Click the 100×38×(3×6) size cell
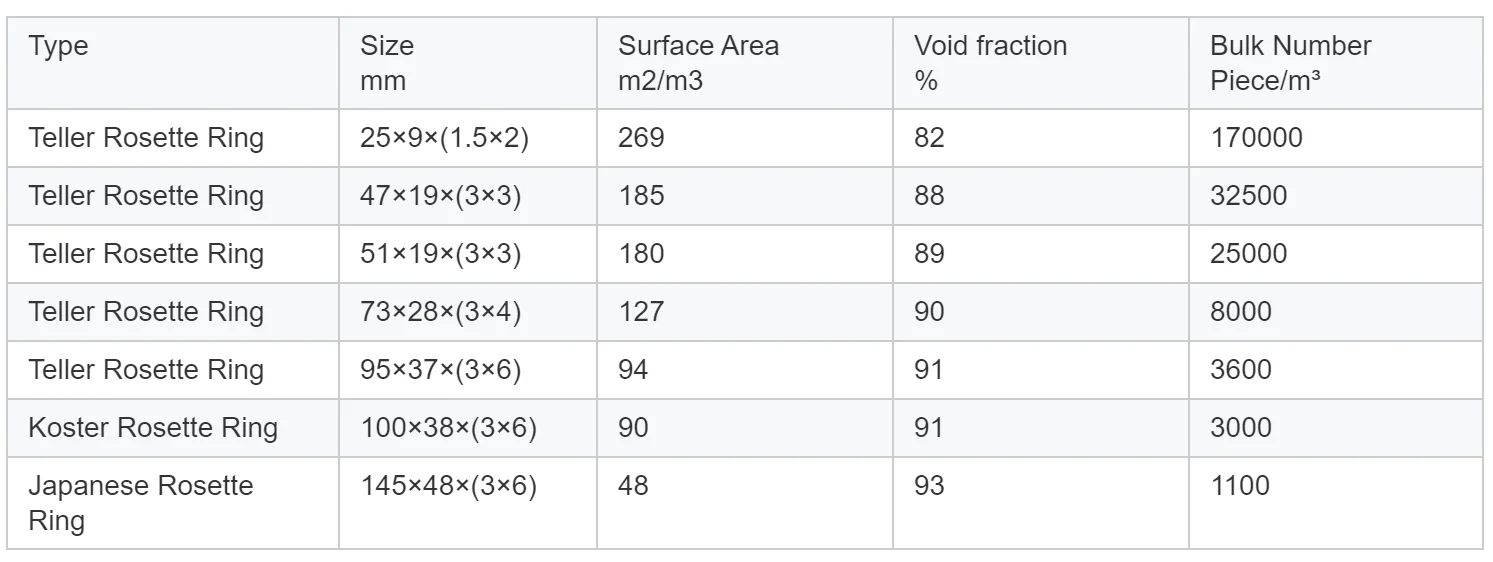The width and height of the screenshot is (1493, 562). [448, 428]
